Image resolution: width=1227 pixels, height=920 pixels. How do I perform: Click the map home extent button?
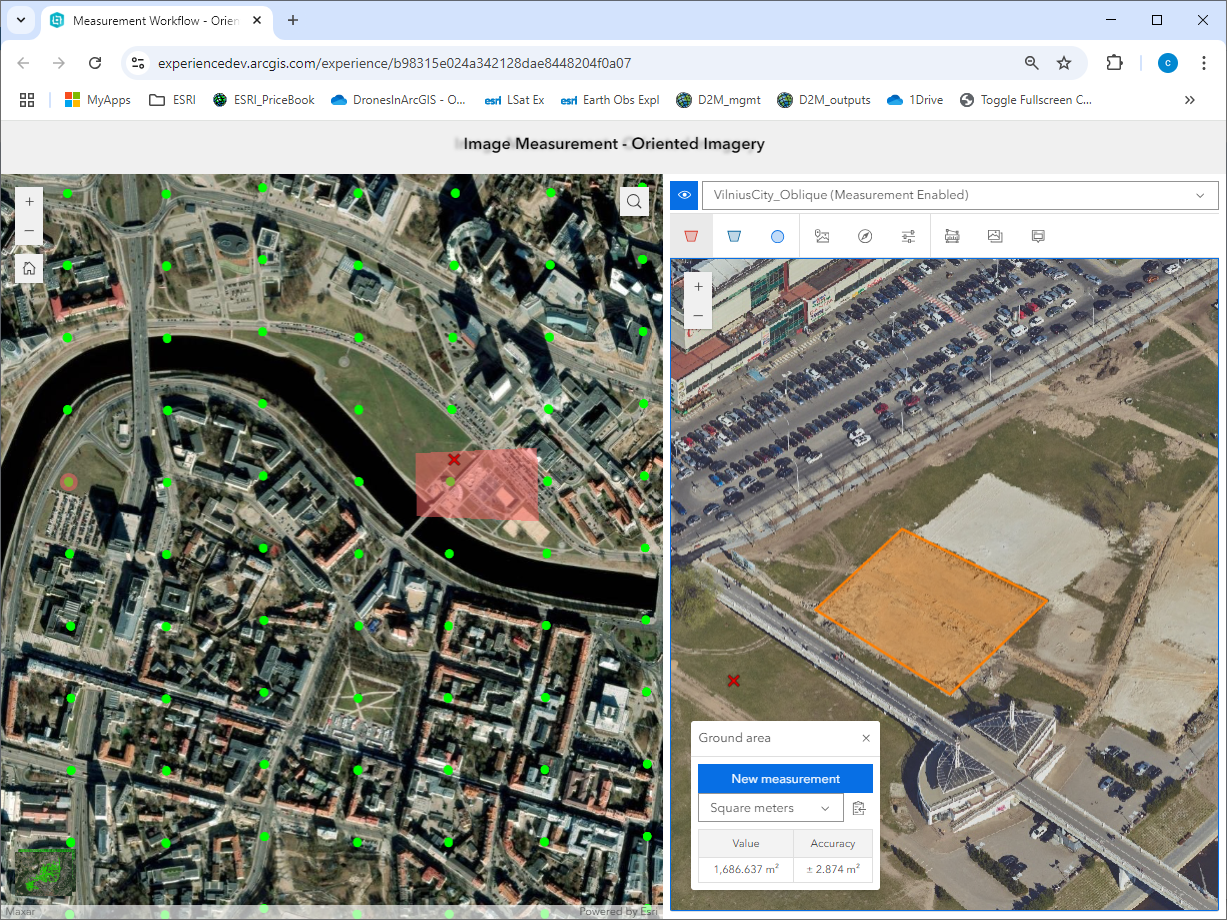29,268
